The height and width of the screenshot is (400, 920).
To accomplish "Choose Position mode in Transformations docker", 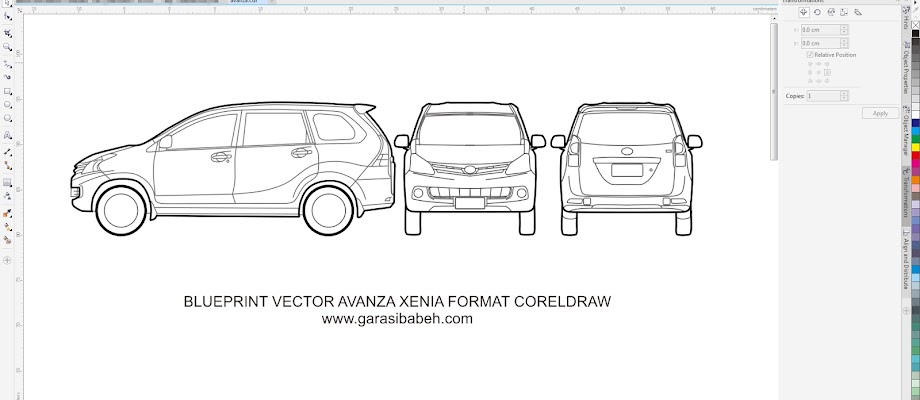I will point(803,12).
